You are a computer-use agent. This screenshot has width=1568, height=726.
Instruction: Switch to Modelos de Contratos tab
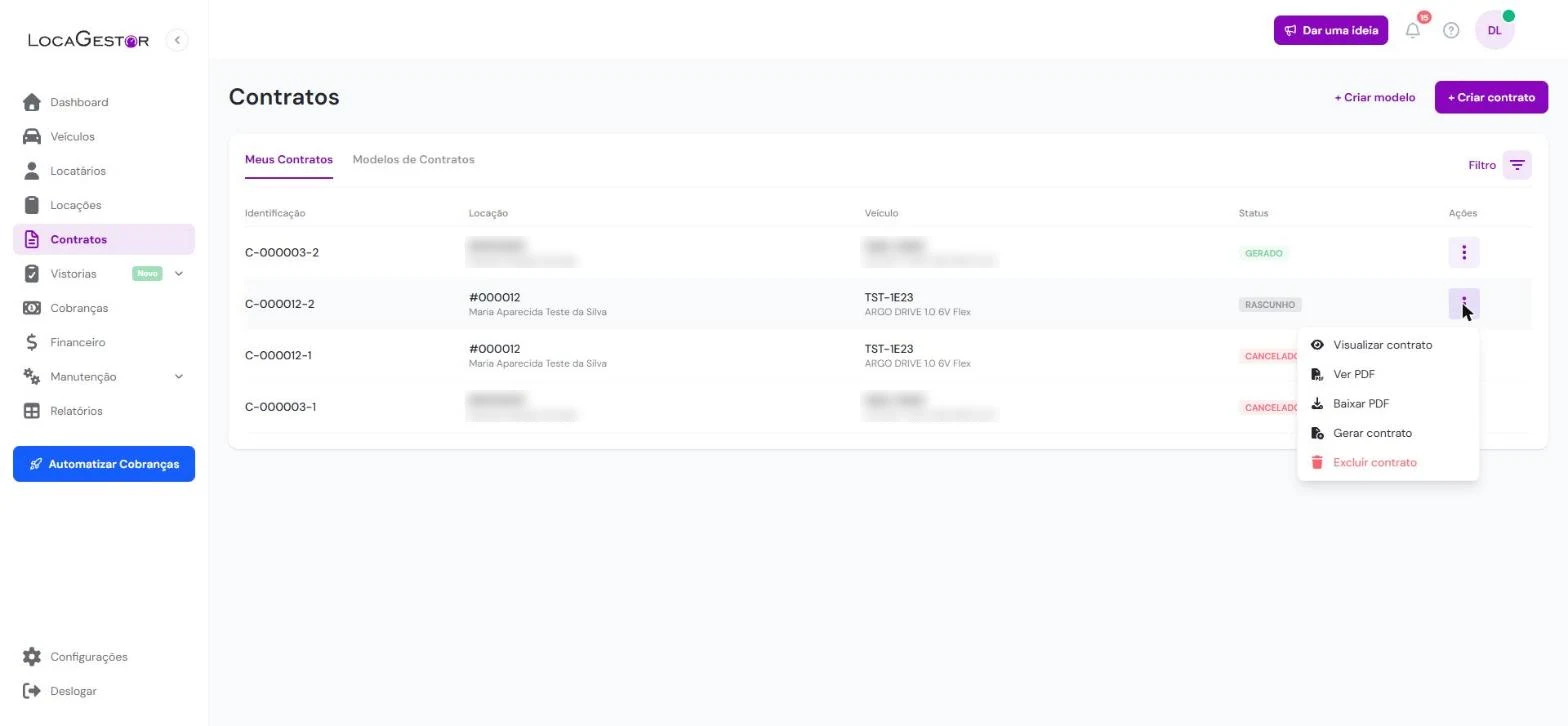(413, 160)
